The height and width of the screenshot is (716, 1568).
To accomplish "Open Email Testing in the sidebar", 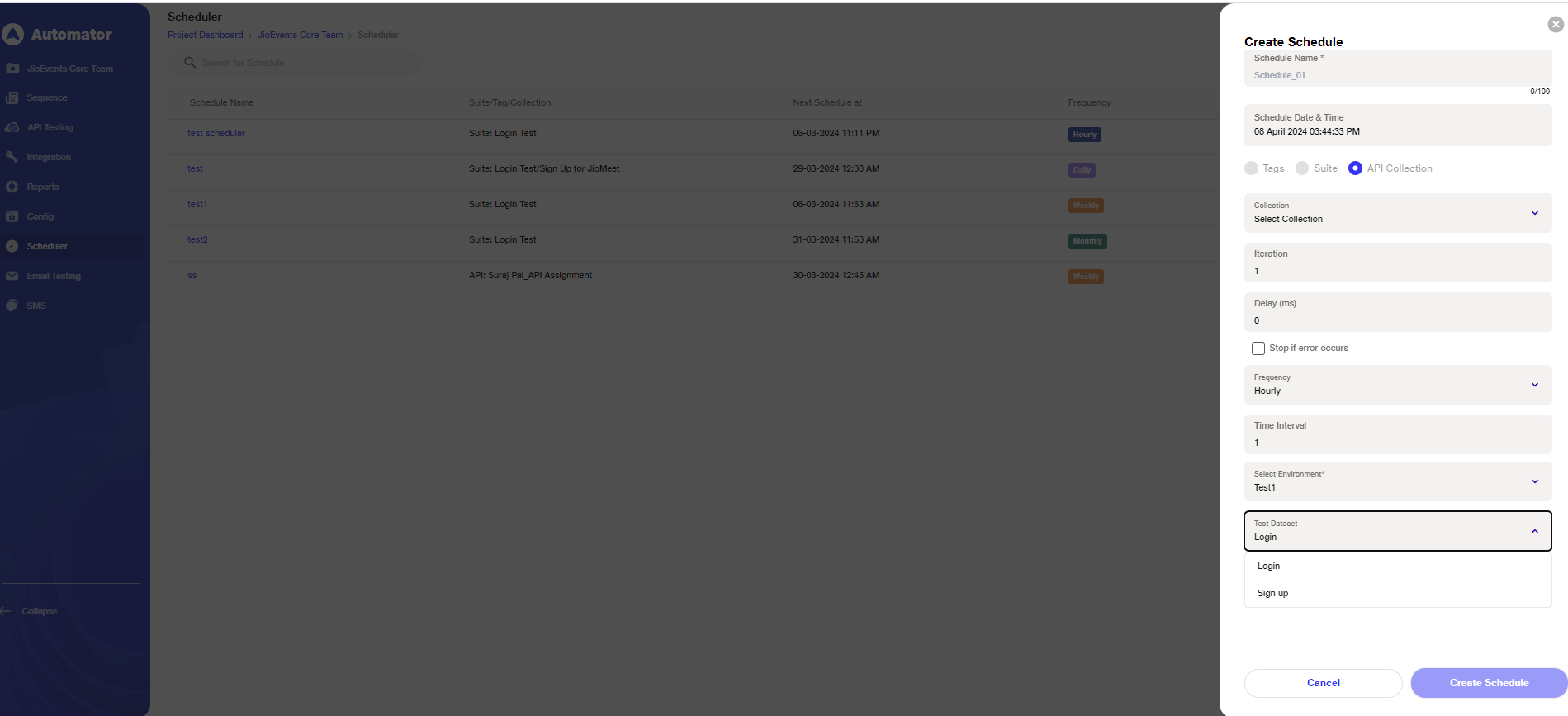I will click(54, 276).
